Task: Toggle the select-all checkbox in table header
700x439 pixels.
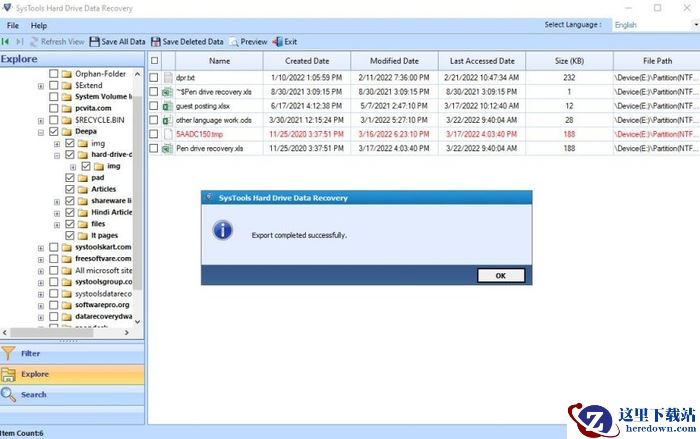Action: click(154, 61)
